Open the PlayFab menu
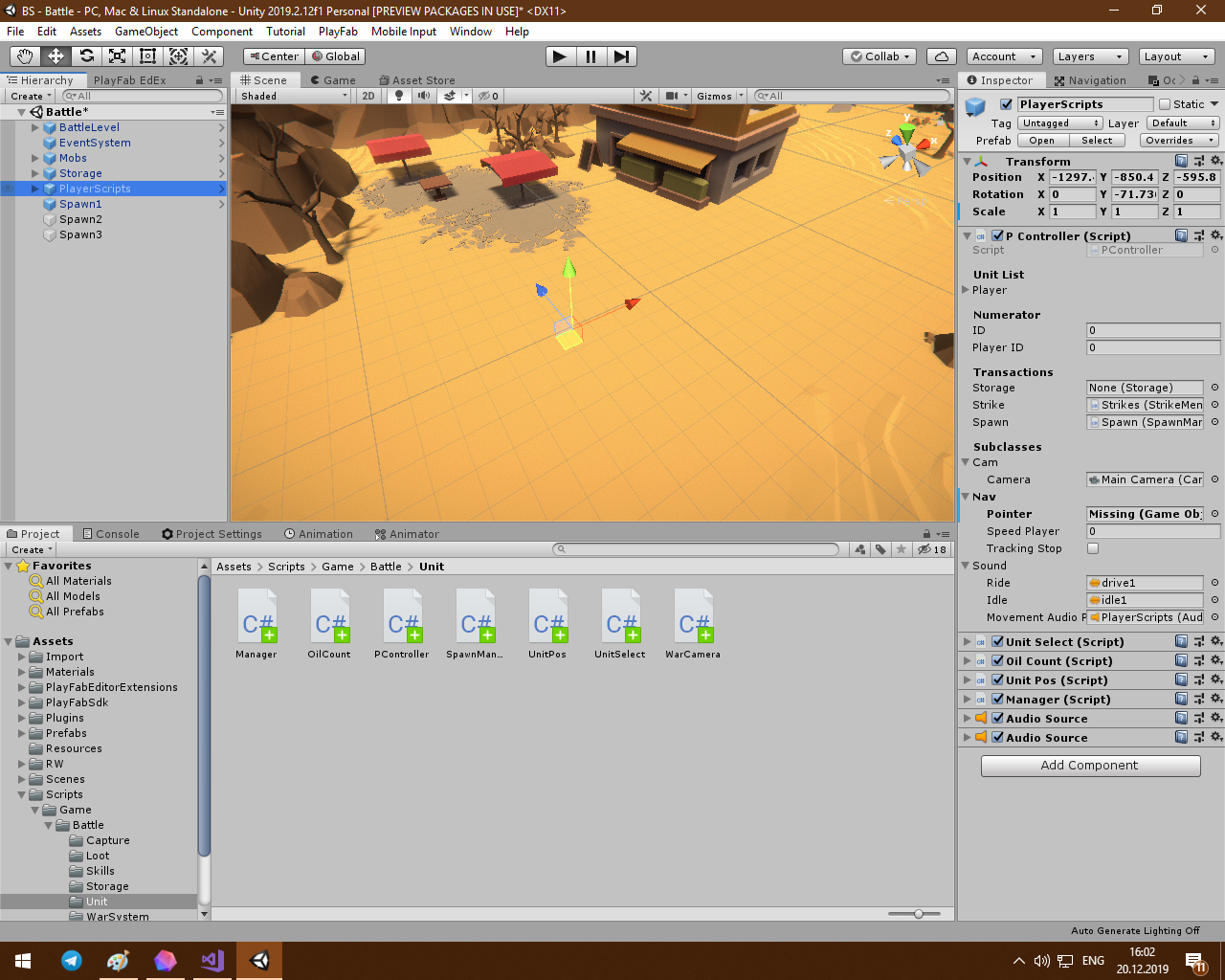Image resolution: width=1225 pixels, height=980 pixels. click(x=338, y=32)
